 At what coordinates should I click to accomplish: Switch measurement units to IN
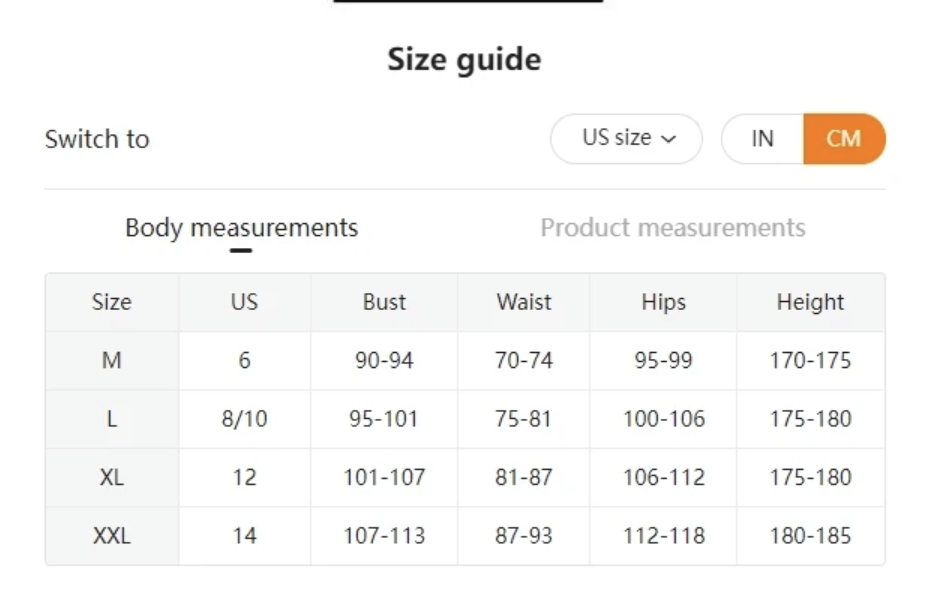(x=761, y=139)
